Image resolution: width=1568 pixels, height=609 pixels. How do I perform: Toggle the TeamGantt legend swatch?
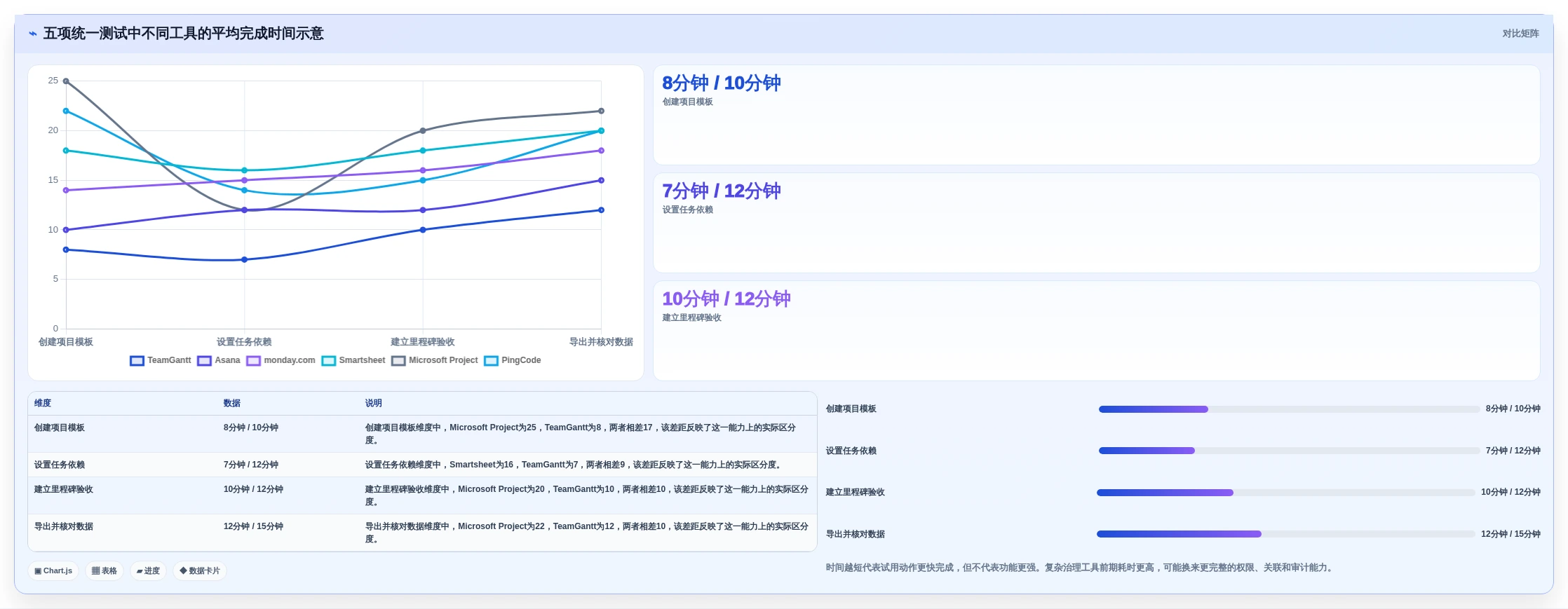(137, 361)
